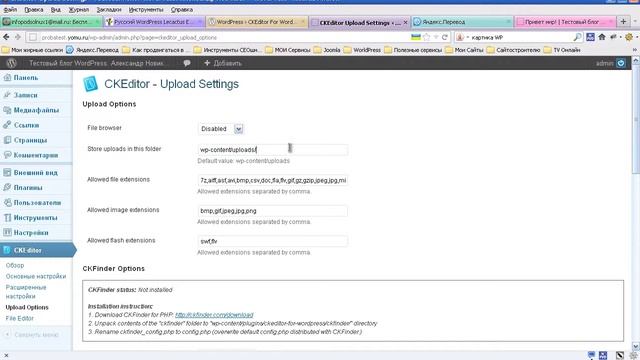
Task: Open the Закладки menu
Action: click(109, 9)
